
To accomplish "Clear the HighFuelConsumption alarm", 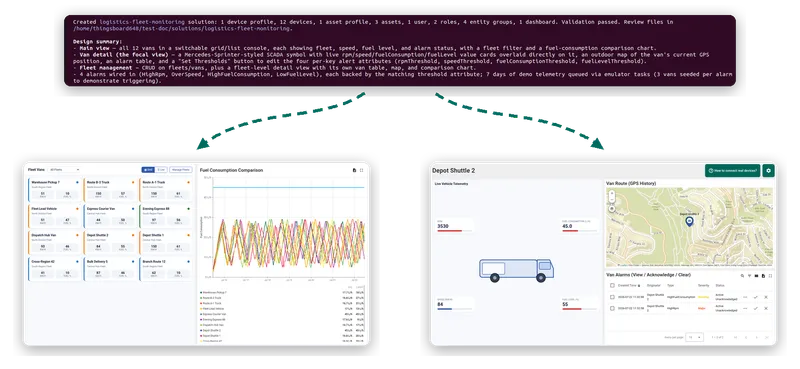I will (x=766, y=297).
